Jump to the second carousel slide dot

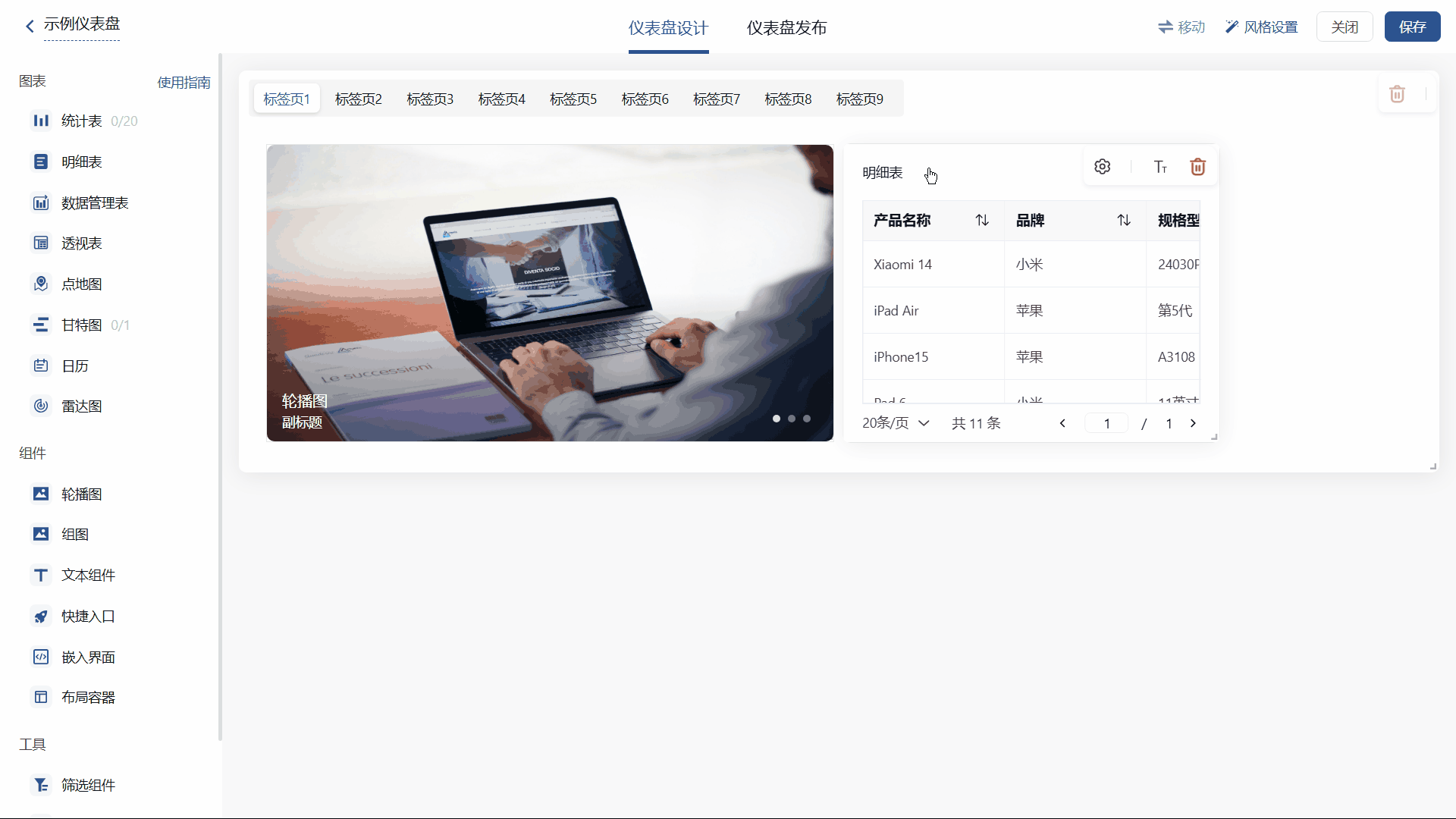click(791, 419)
